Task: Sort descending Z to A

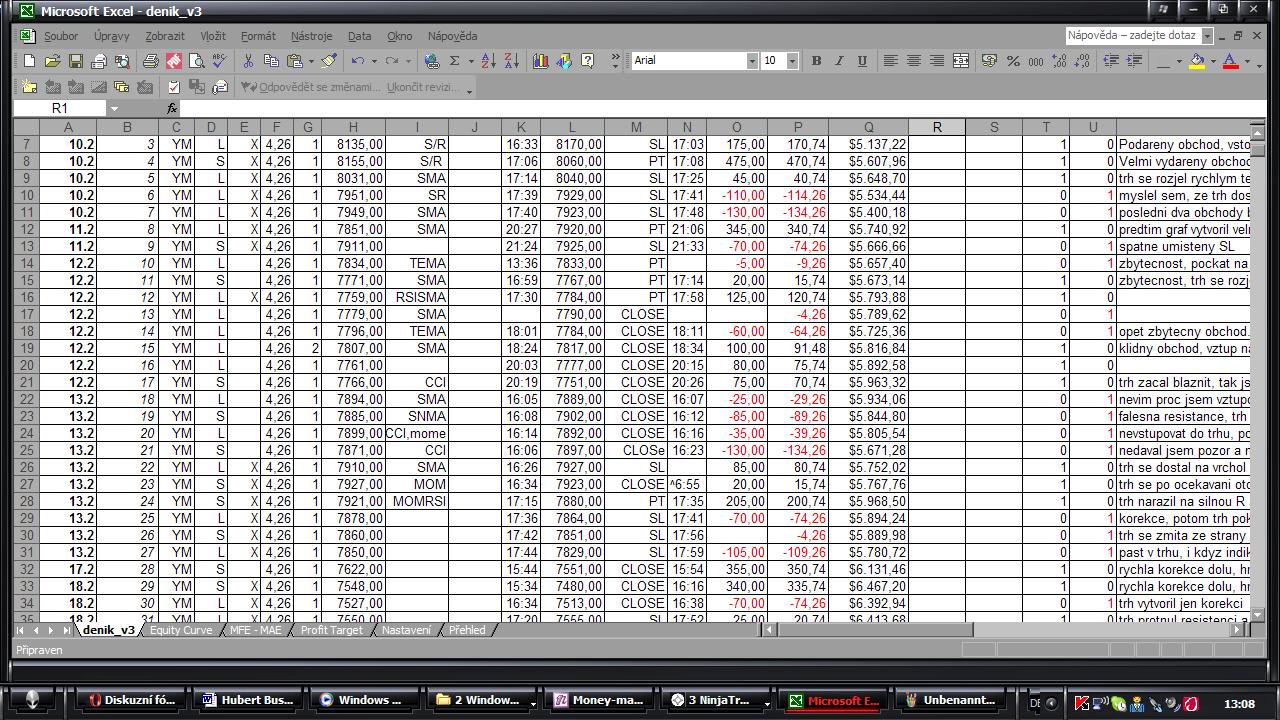Action: point(511,61)
